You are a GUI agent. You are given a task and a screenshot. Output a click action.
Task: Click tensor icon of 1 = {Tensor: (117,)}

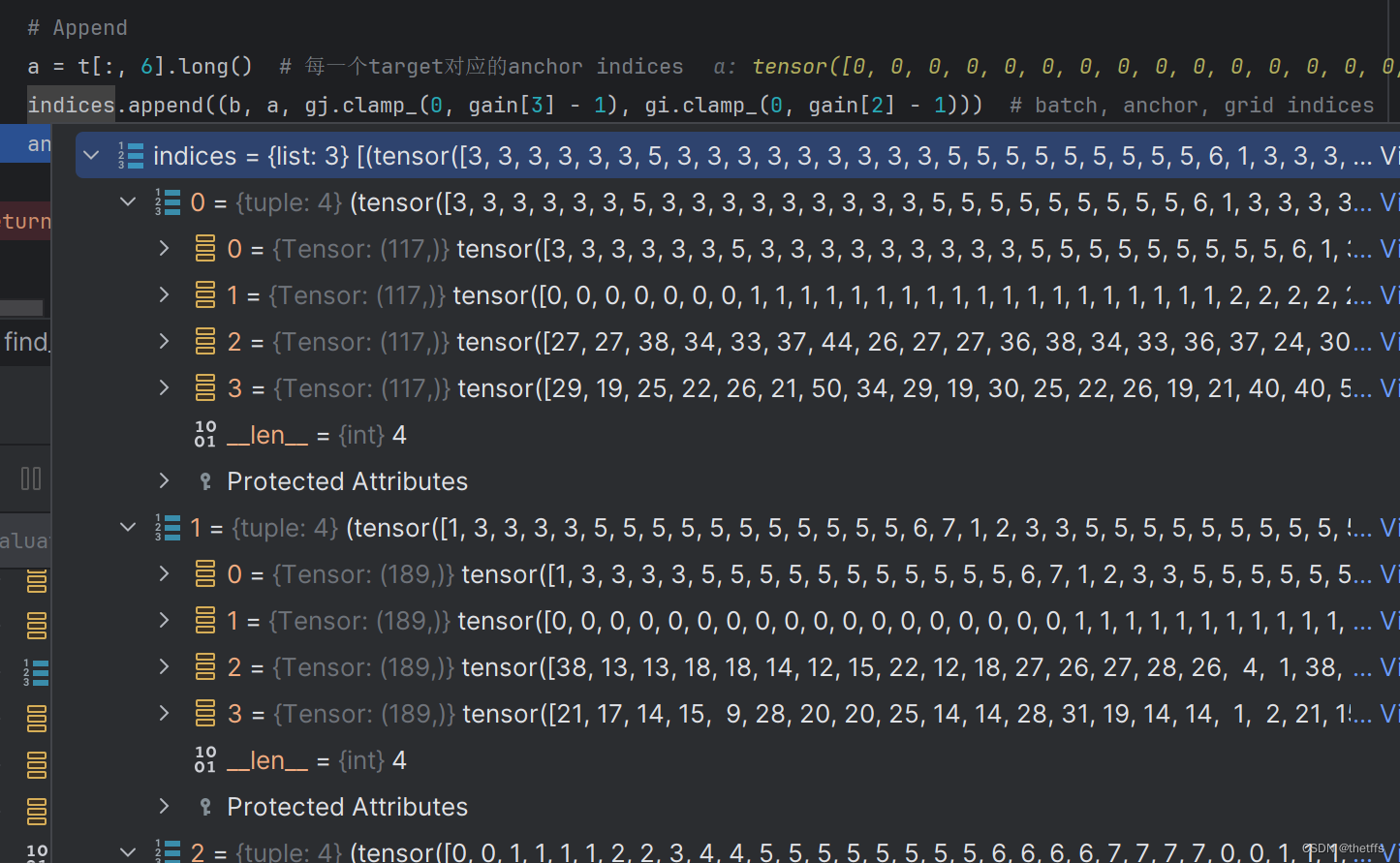205,294
